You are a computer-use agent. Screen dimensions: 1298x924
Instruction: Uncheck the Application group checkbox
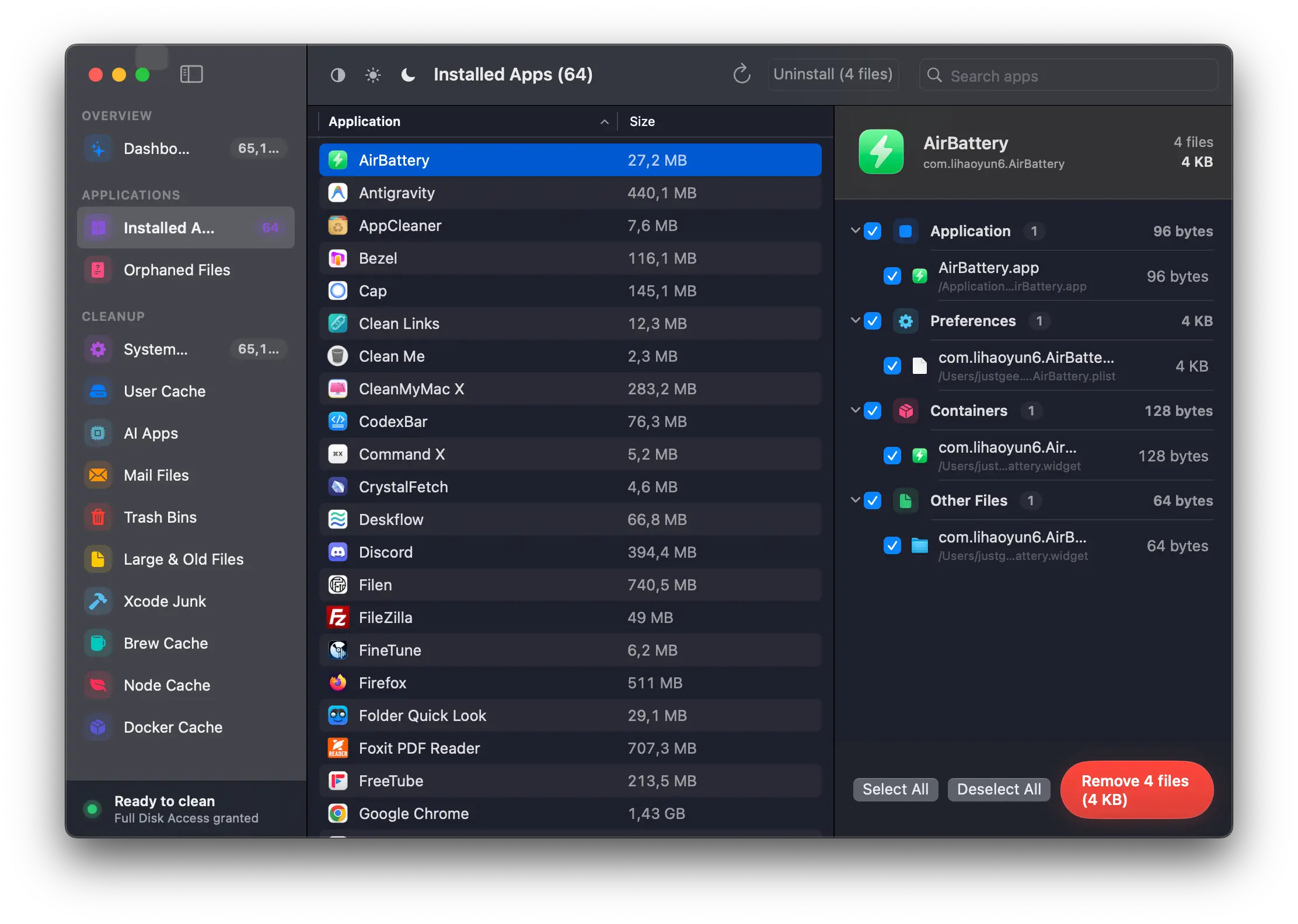point(873,231)
